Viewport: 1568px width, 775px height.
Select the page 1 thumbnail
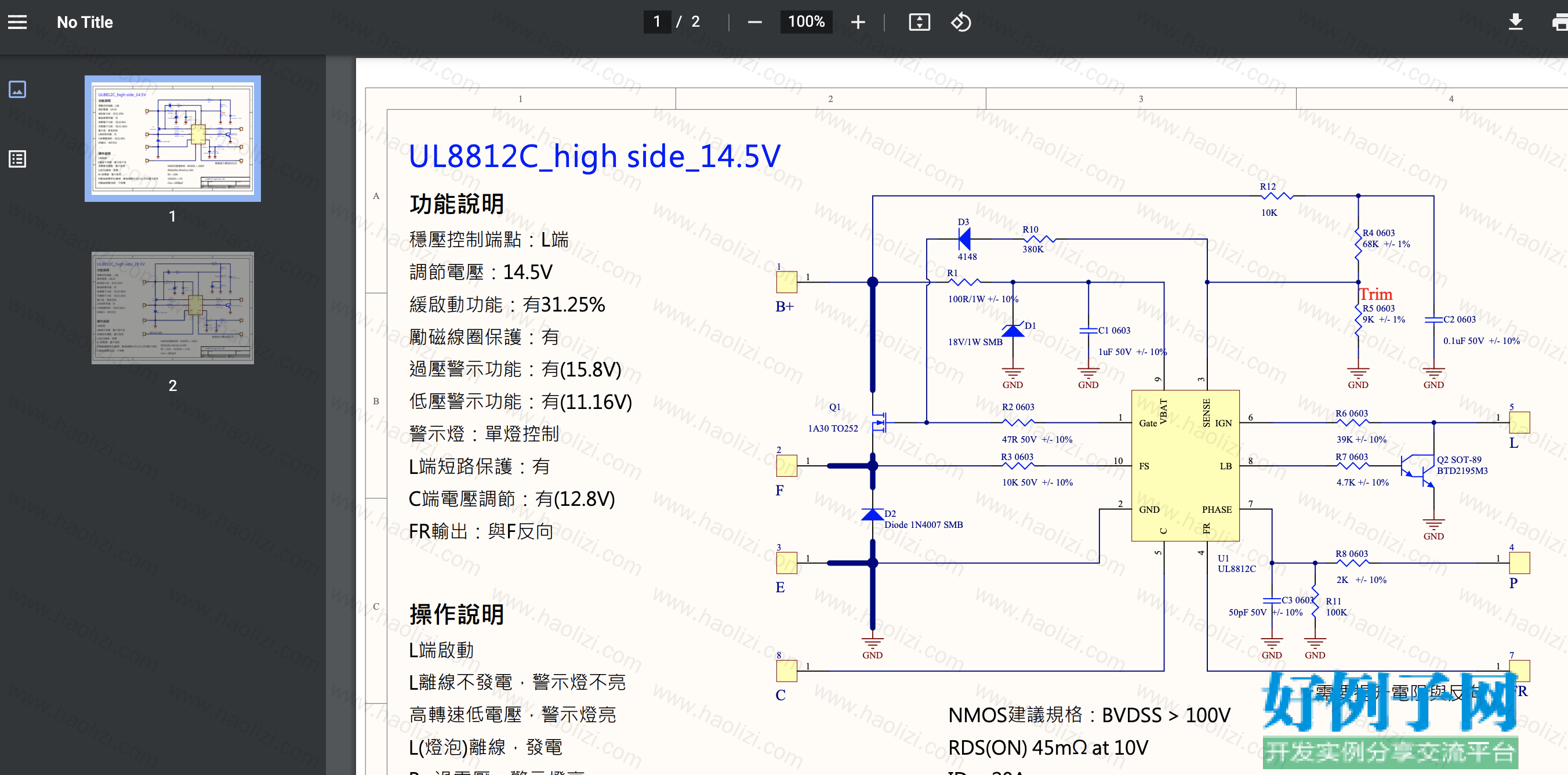[173, 139]
